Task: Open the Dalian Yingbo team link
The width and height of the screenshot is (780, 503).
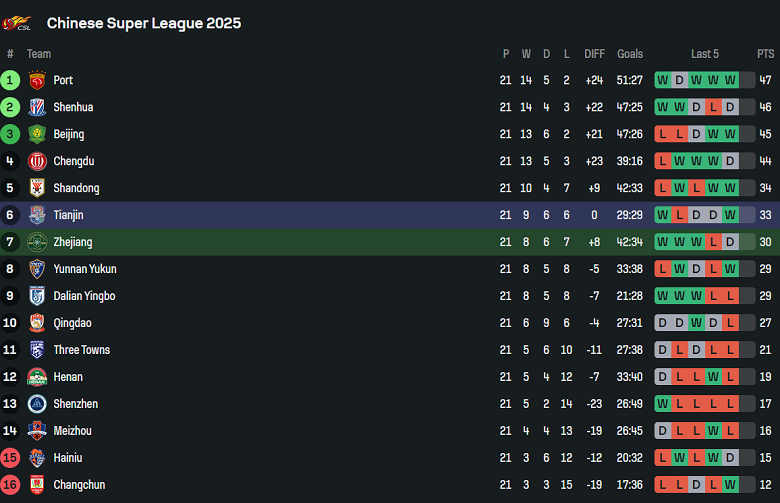Action: (84, 296)
